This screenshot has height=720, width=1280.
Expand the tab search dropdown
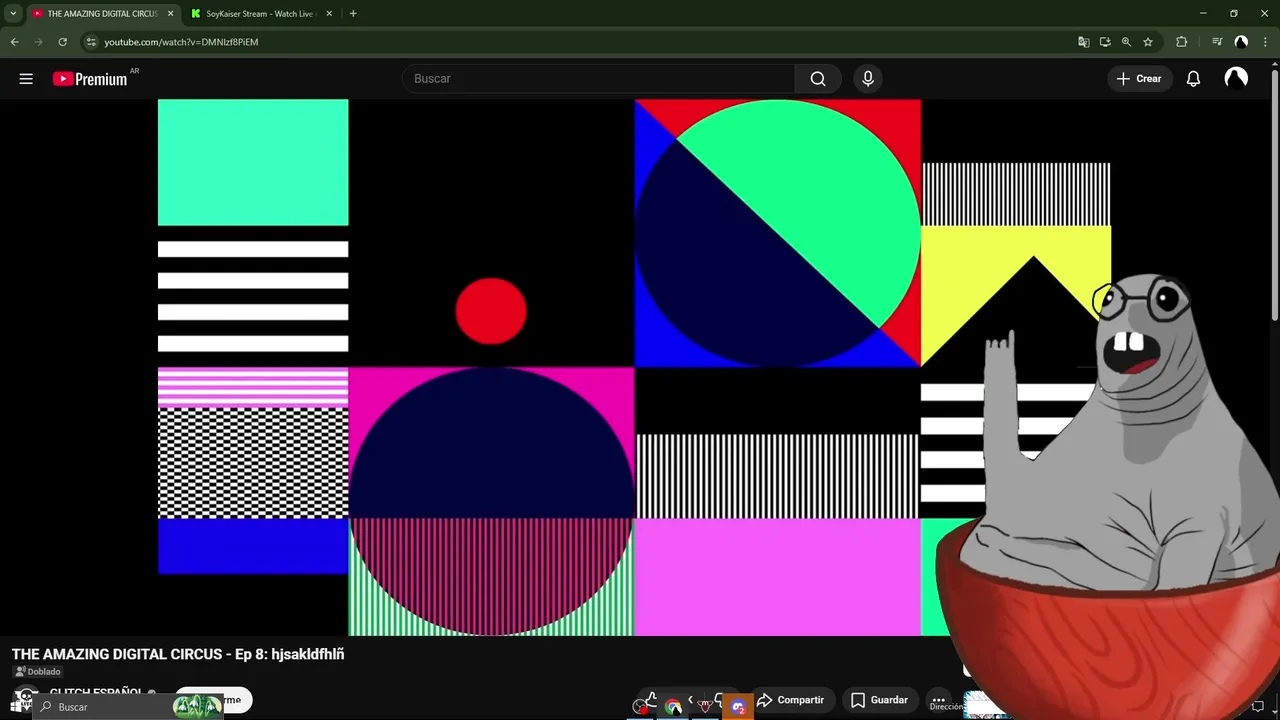coord(13,14)
